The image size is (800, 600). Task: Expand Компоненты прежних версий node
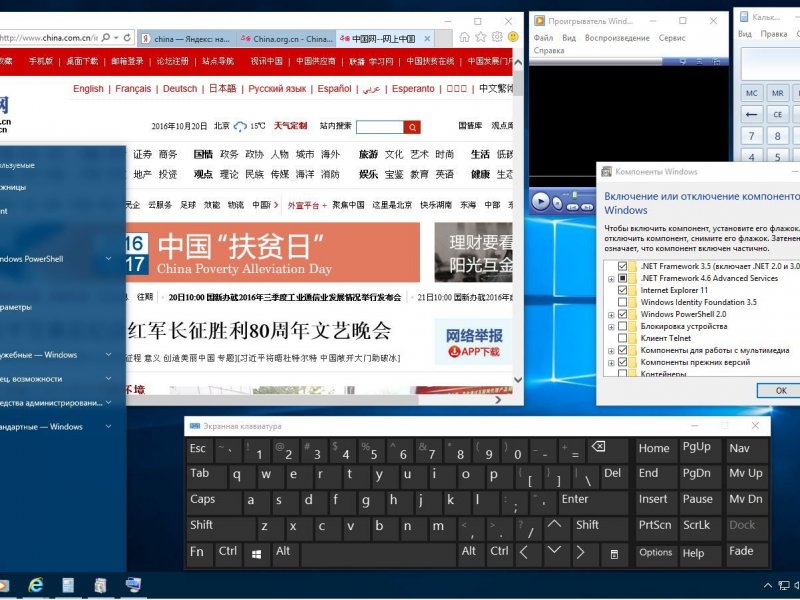611,363
